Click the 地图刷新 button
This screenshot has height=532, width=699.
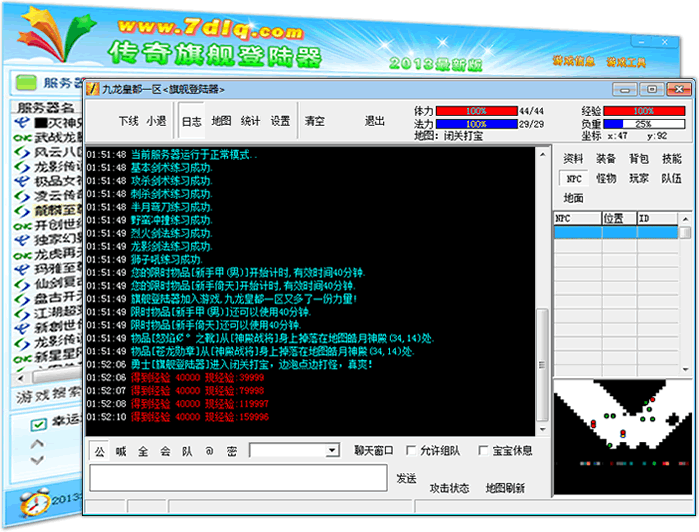click(x=504, y=488)
